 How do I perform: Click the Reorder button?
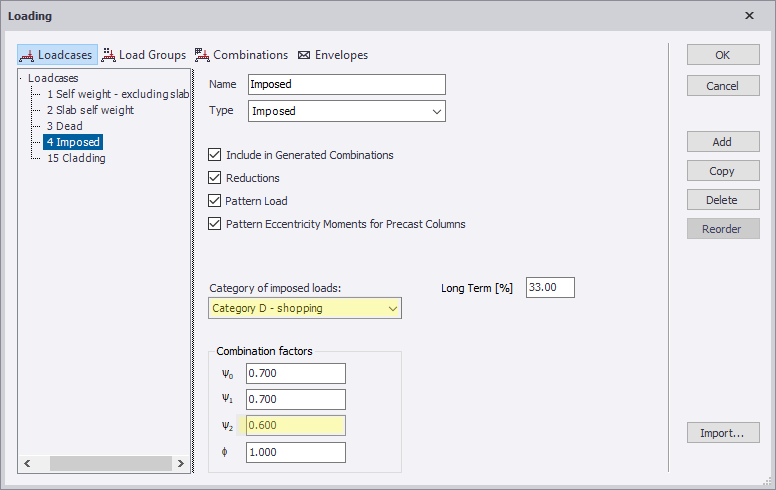[723, 229]
